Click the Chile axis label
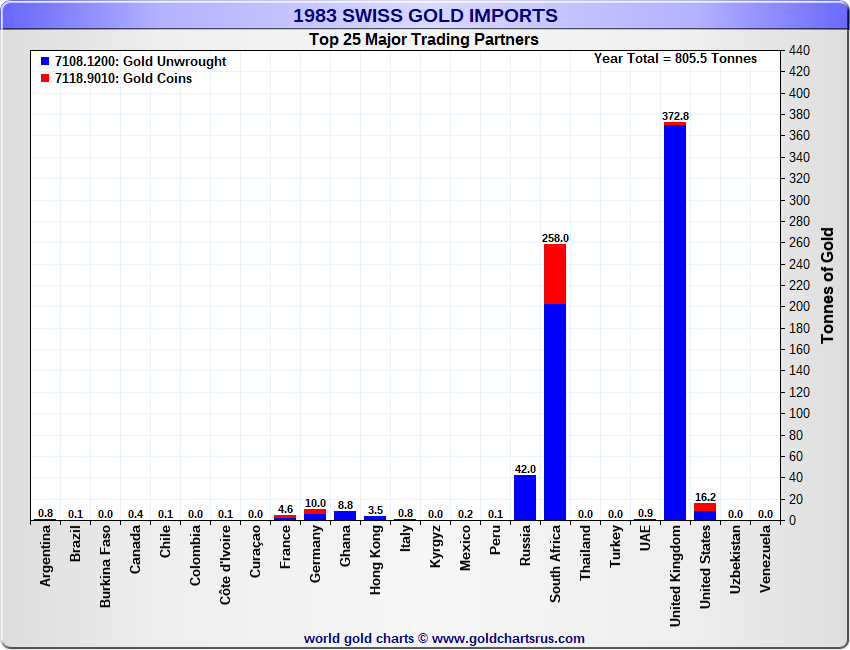This screenshot has height=650, width=850. click(165, 541)
